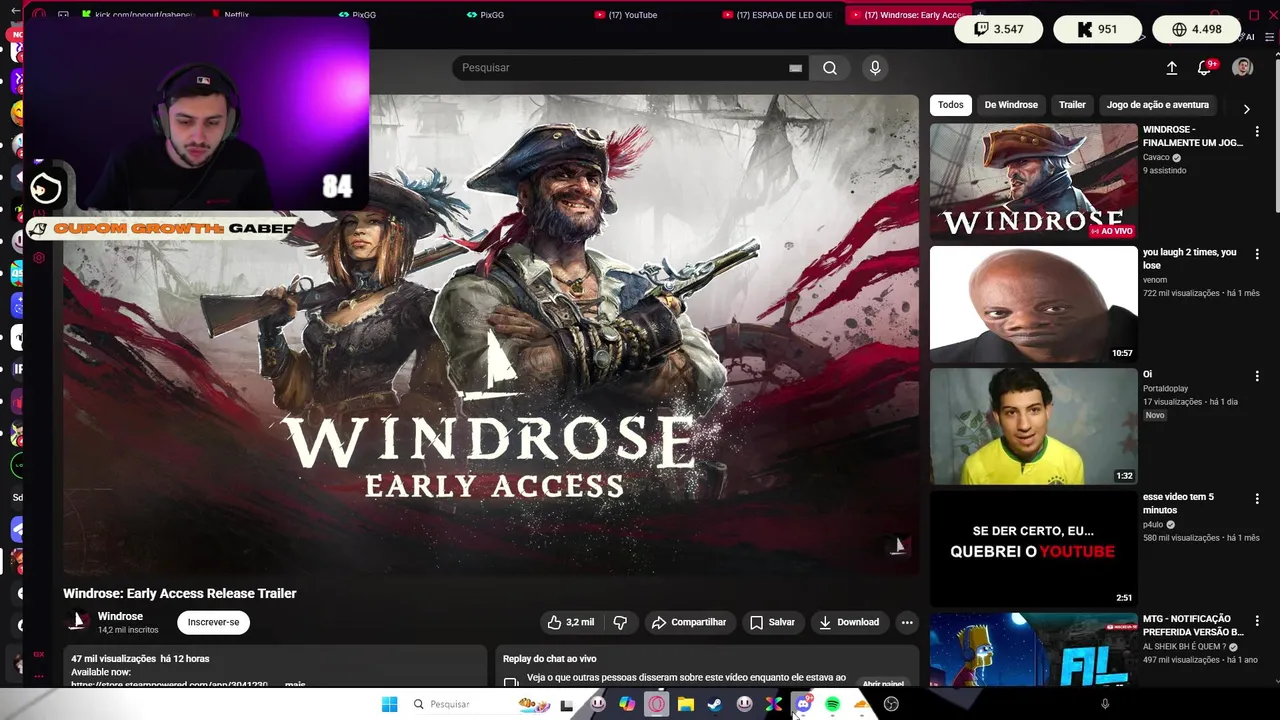Open Task View in the taskbar
The width and height of the screenshot is (1280, 720).
(x=567, y=704)
